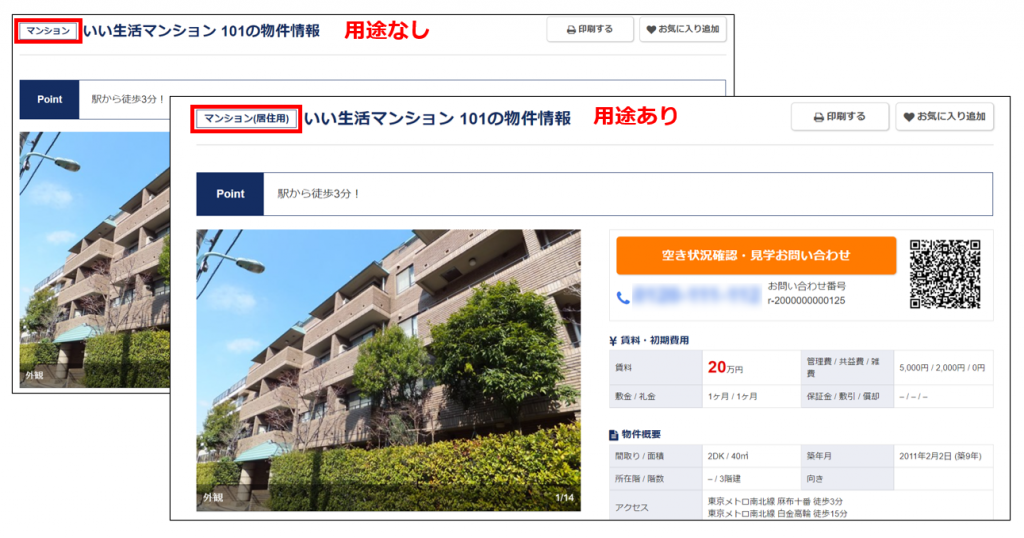Click the マンション tag on the 用途なし page
This screenshot has width=1024, height=538.
48,31
